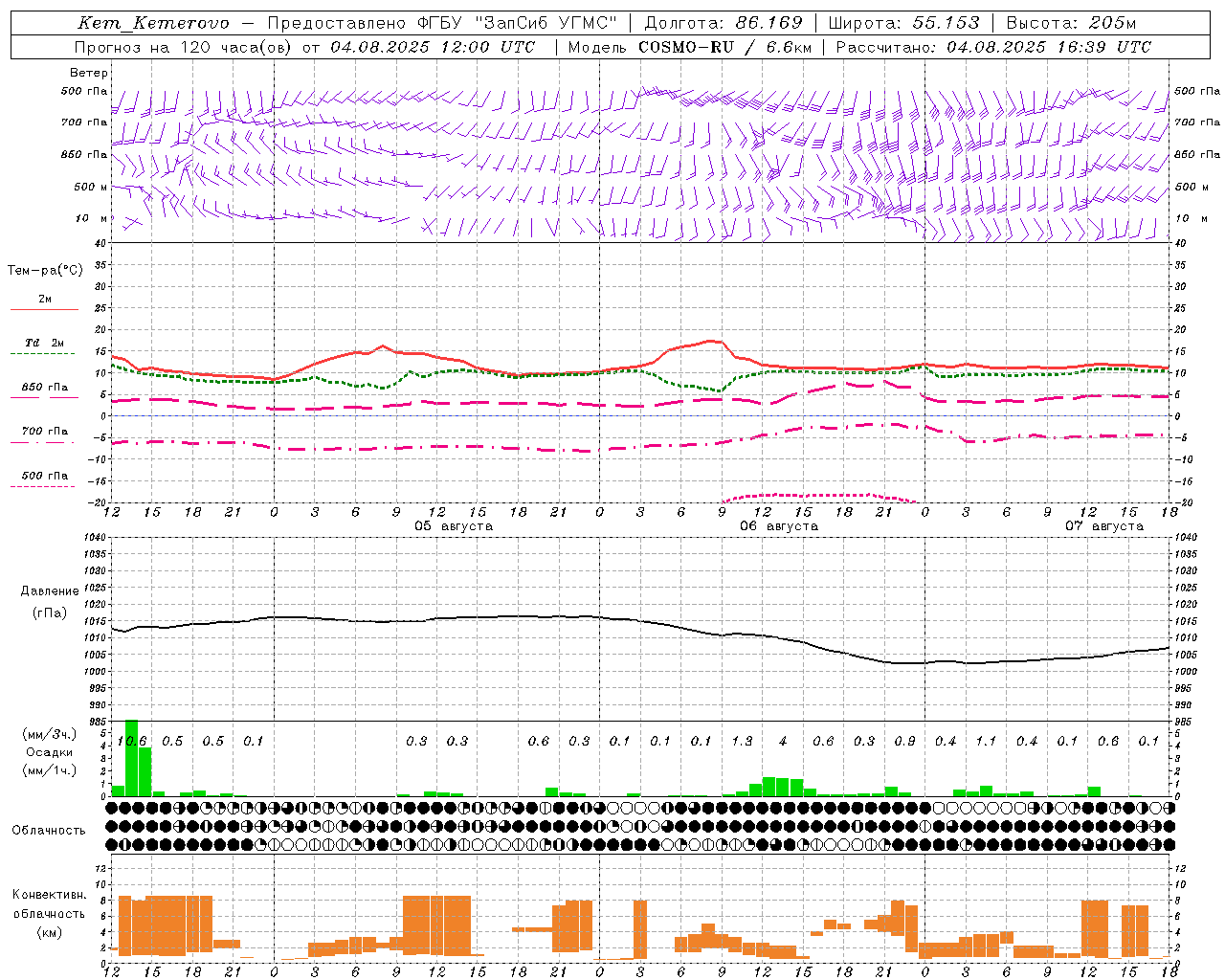Click the tallest green precipitation bar
Screen dimensions: 1225x980
tap(132, 758)
